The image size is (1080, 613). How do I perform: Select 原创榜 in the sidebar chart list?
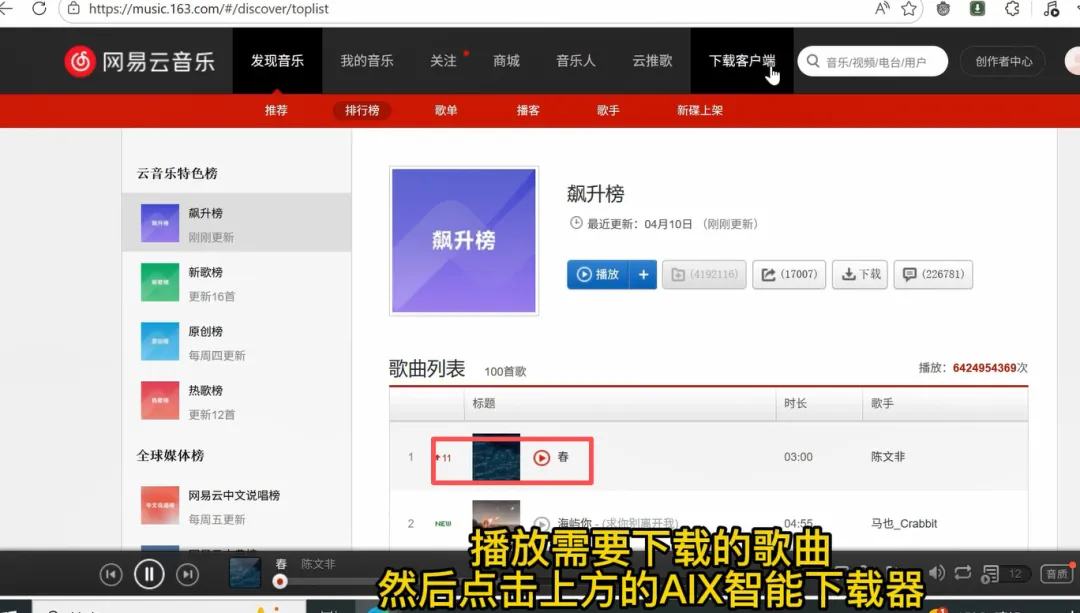pos(236,342)
